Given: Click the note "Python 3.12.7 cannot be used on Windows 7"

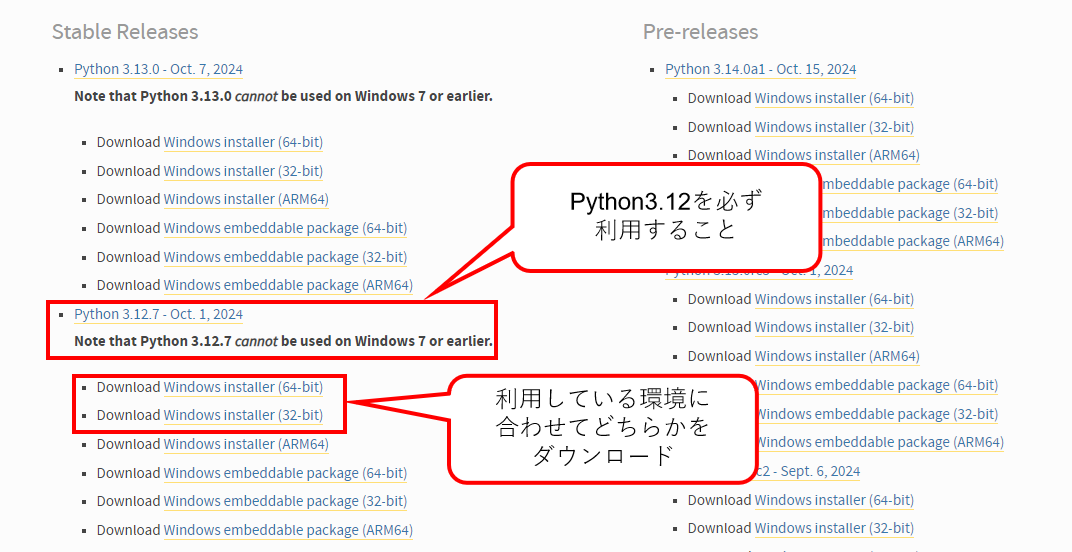Looking at the screenshot, I should coord(283,341).
